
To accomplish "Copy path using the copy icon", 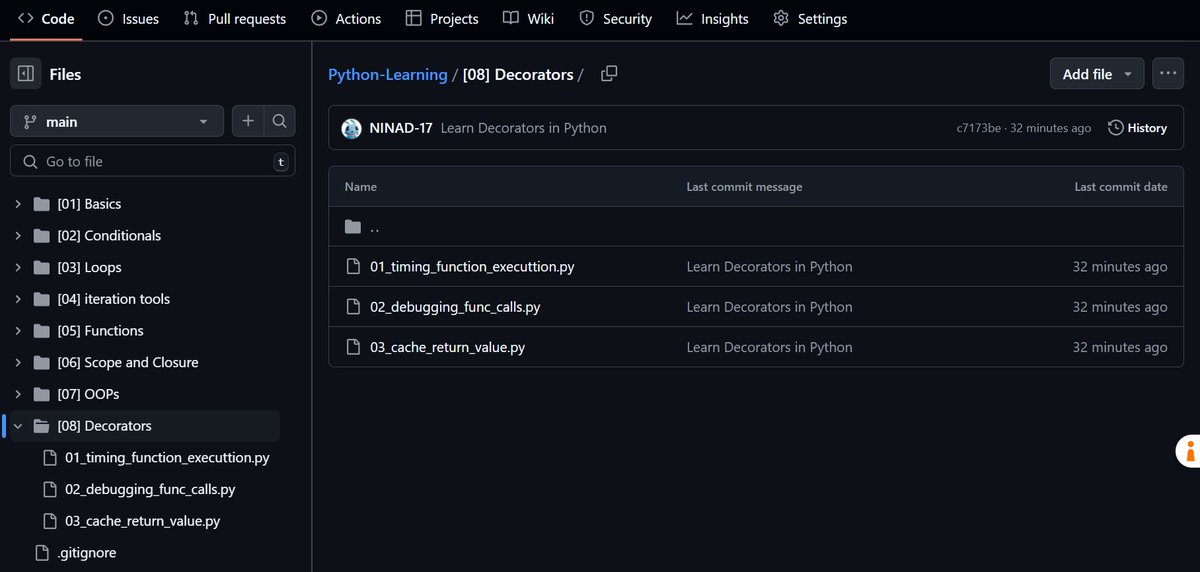I will (609, 74).
